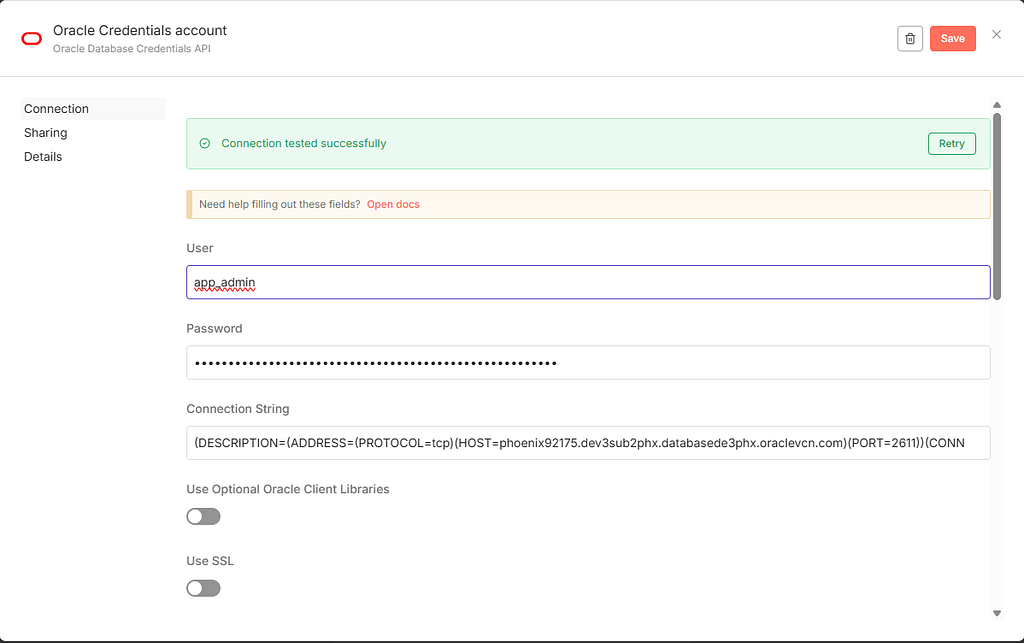Open docs link for field help
This screenshot has height=643, width=1024.
pyautogui.click(x=393, y=204)
